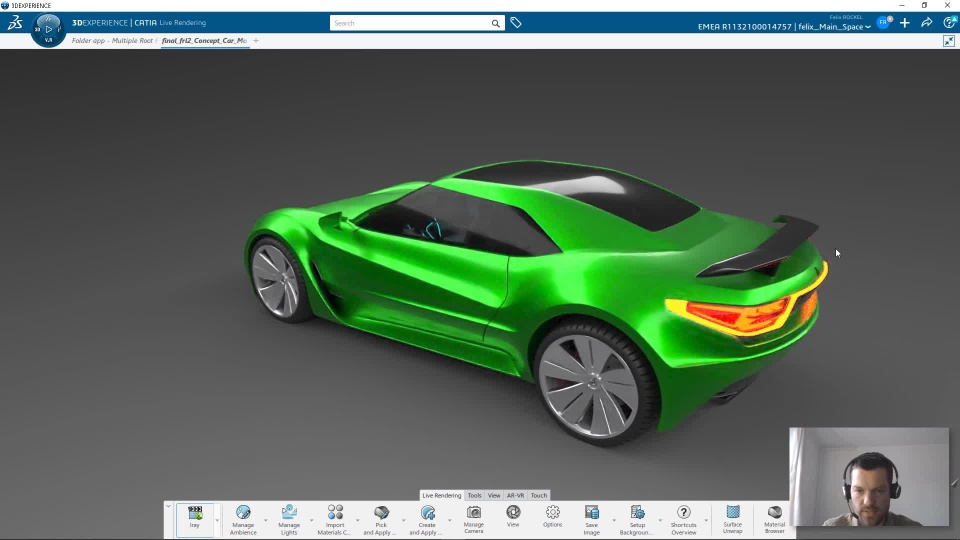Expand the Manage Ambience dropdown arrow

click(x=266, y=520)
